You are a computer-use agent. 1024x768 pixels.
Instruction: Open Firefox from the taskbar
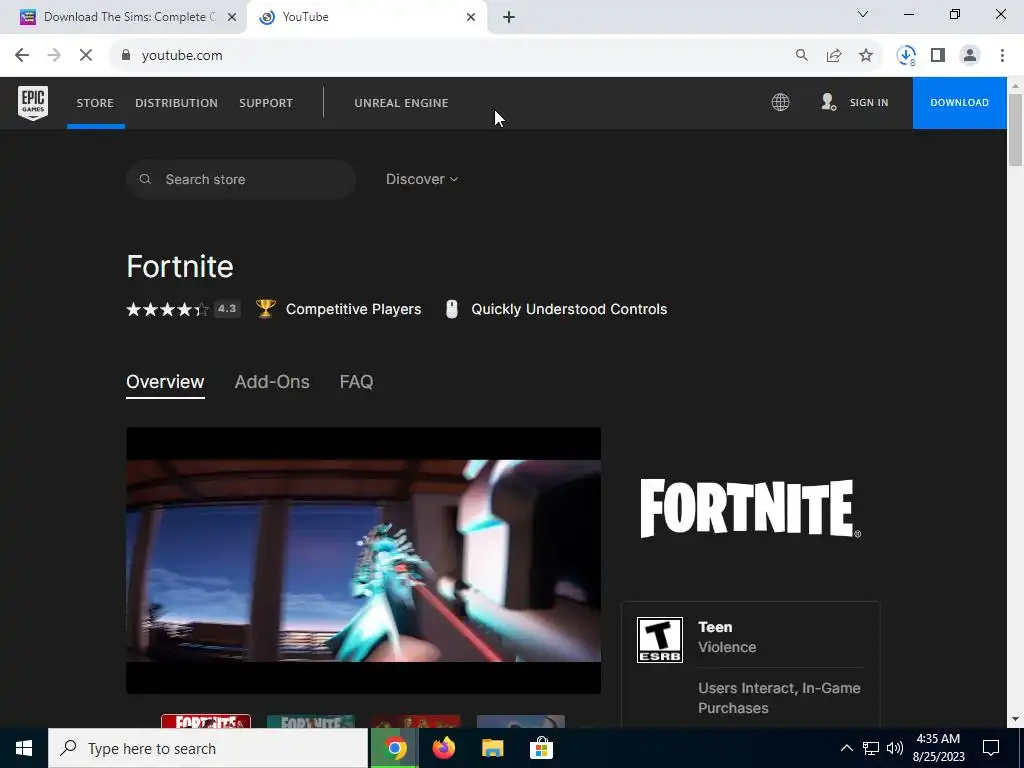pos(443,748)
